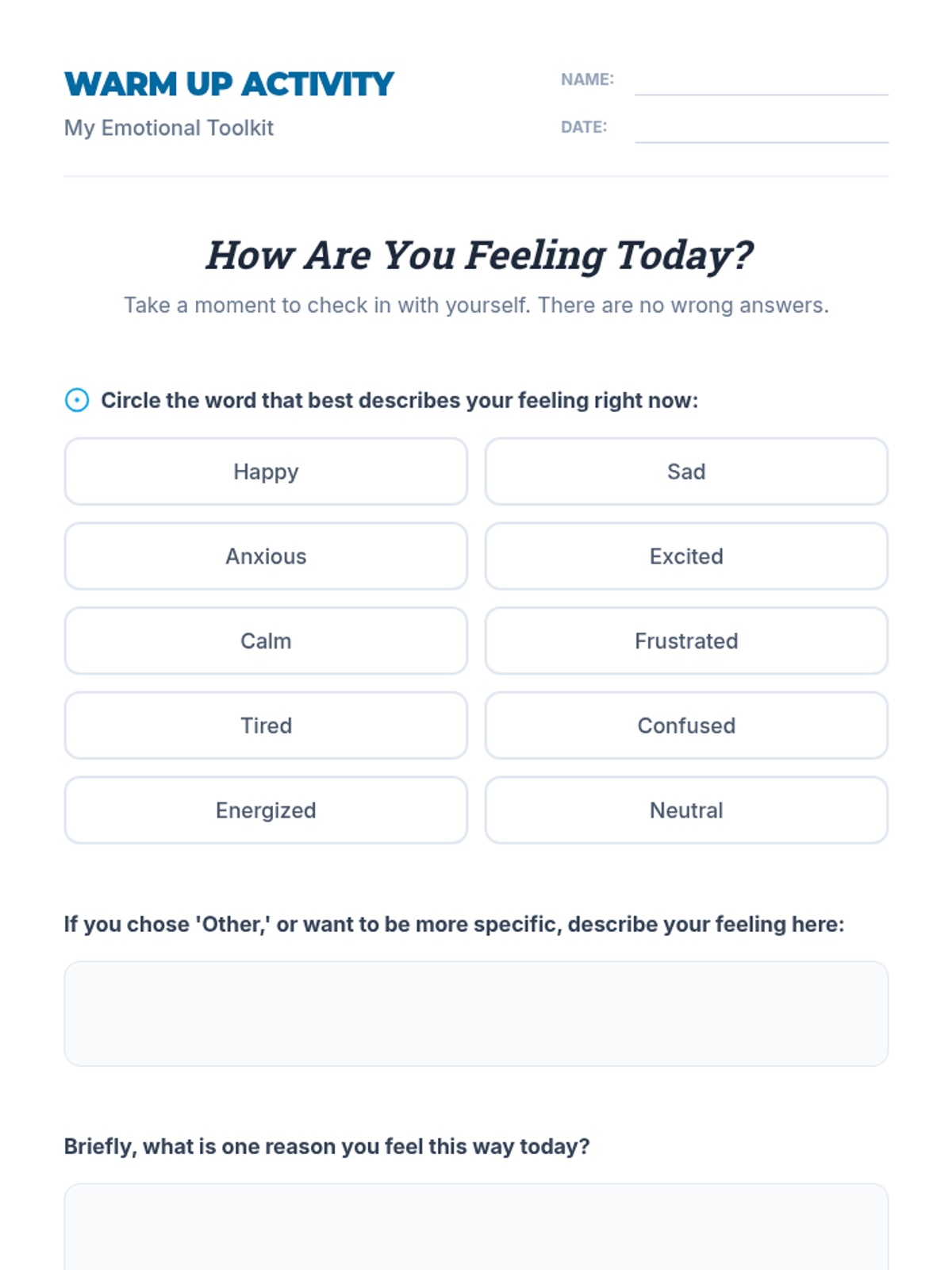
Task: Click the NAME label text
Action: [x=587, y=79]
